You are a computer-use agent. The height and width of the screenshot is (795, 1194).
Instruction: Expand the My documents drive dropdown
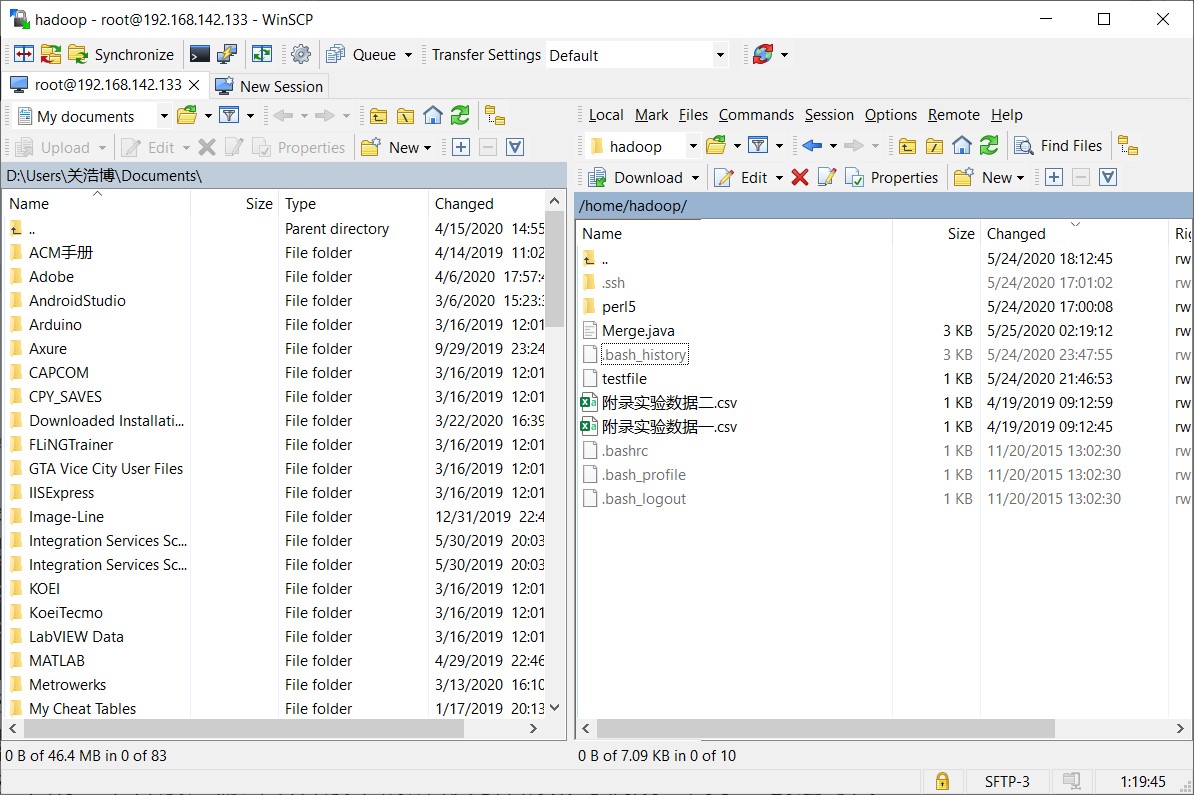pyautogui.click(x=164, y=117)
